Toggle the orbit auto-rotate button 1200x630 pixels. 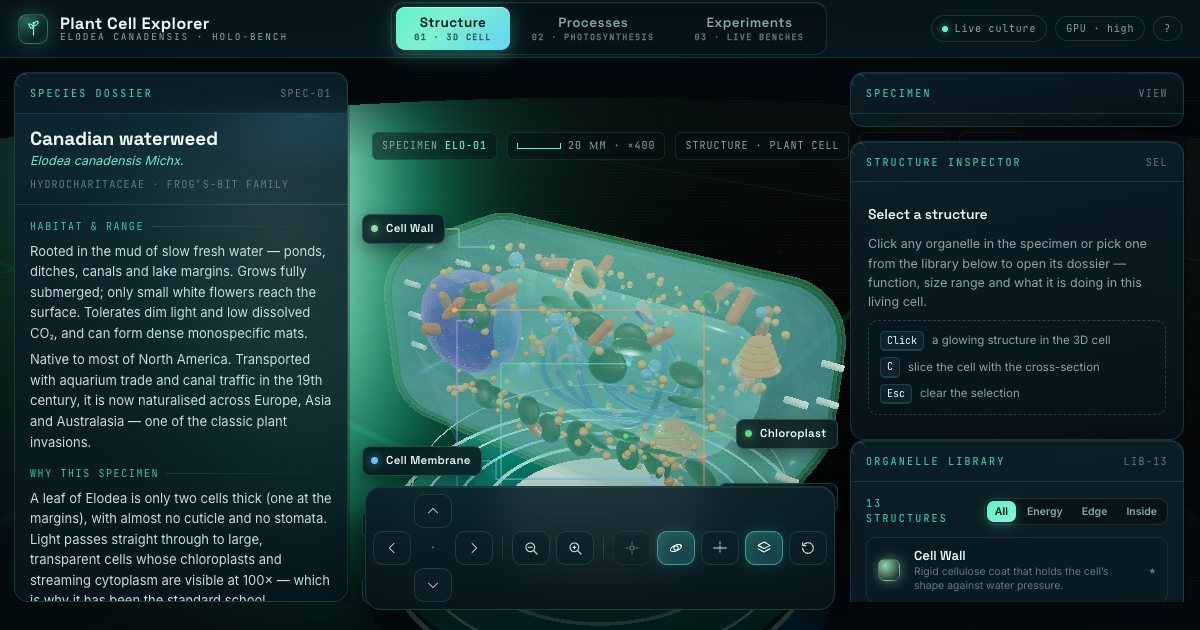(676, 548)
